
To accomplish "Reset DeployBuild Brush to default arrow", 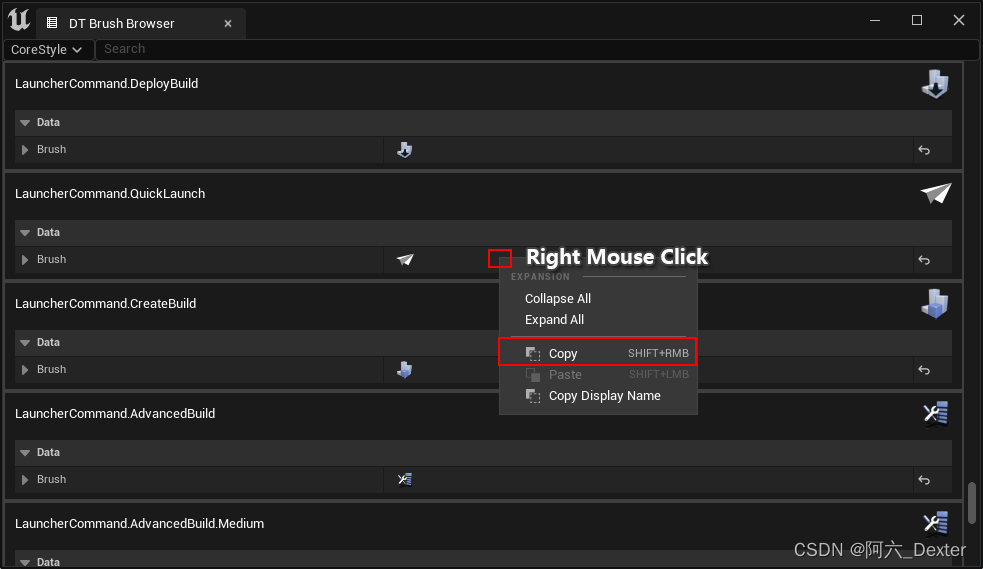I will point(924,150).
